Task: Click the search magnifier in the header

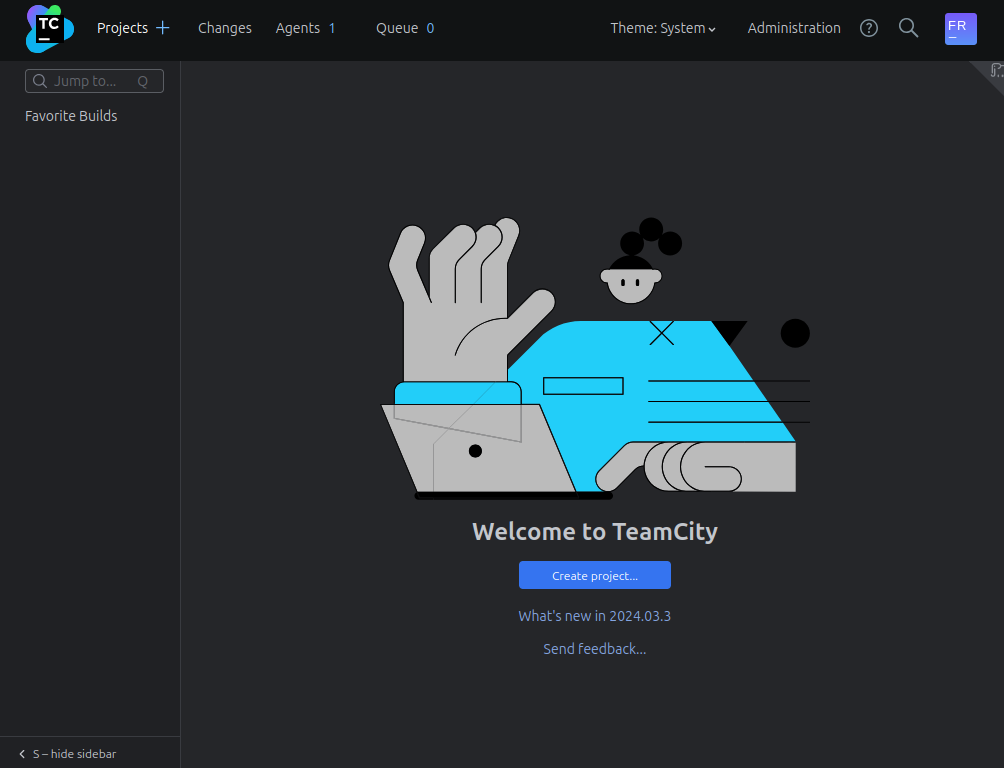Action: 908,28
